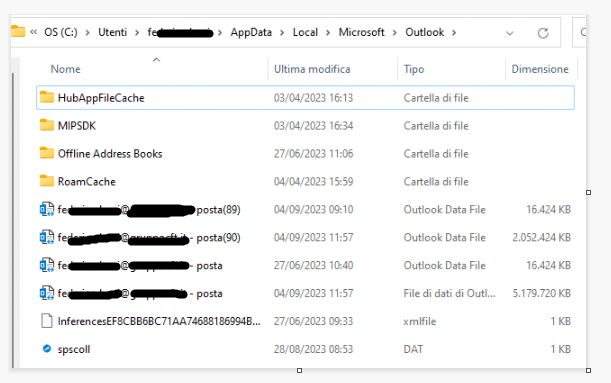Go to Local folder in breadcrumb
This screenshot has width=611, height=383.
coord(305,32)
